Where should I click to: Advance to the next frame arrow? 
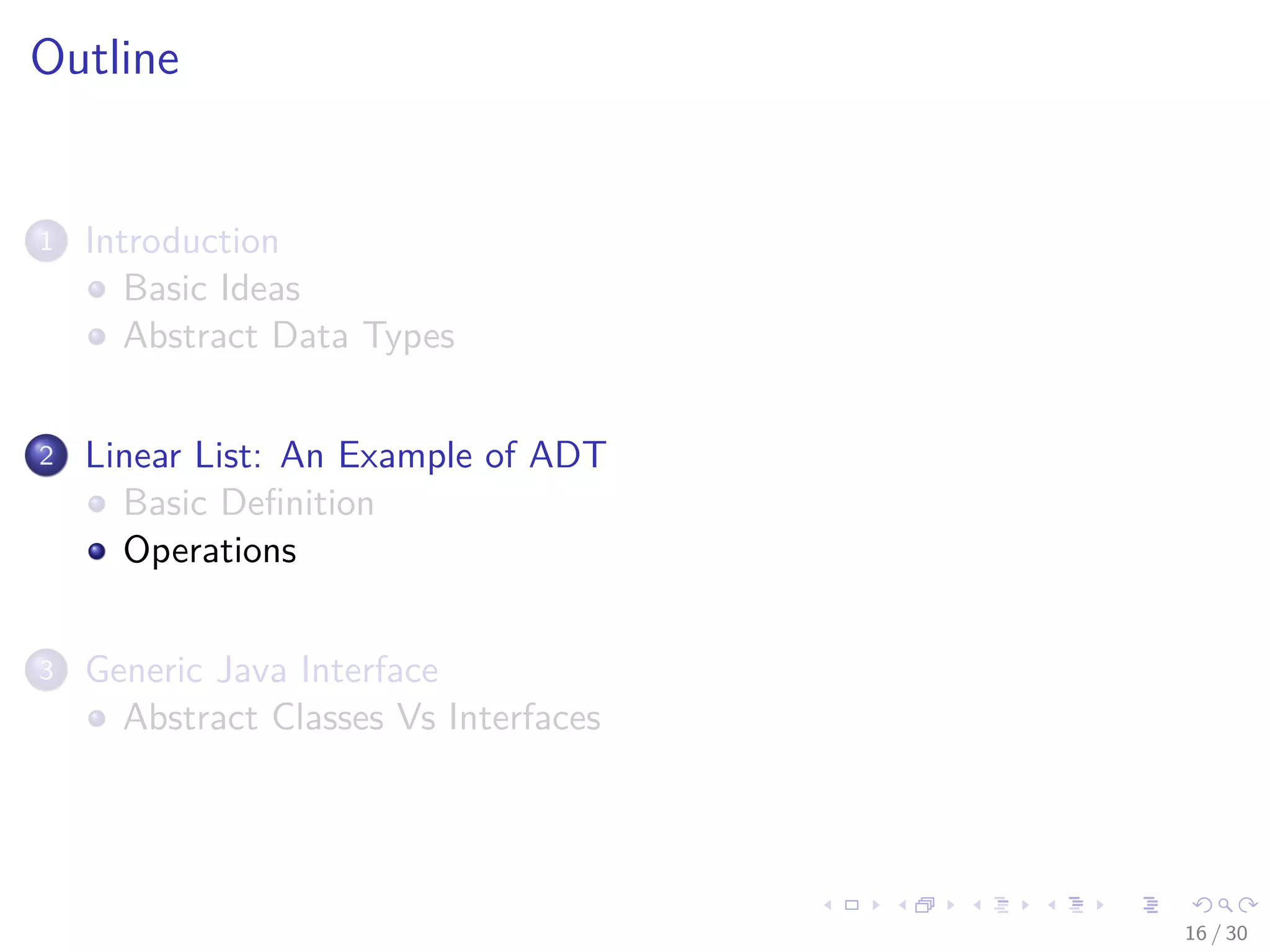pos(951,905)
